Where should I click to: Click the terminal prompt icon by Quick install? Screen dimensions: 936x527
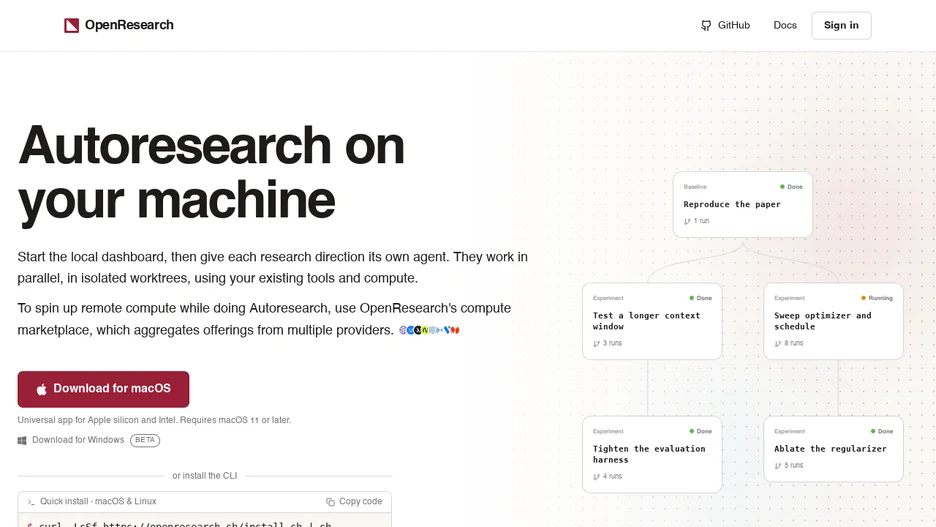pos(31,502)
